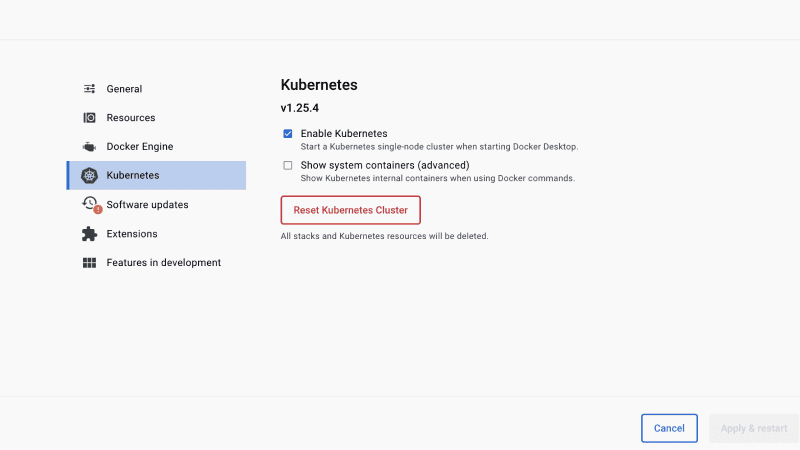Image resolution: width=800 pixels, height=450 pixels.
Task: Switch to Features in development label
Action: click(x=163, y=263)
